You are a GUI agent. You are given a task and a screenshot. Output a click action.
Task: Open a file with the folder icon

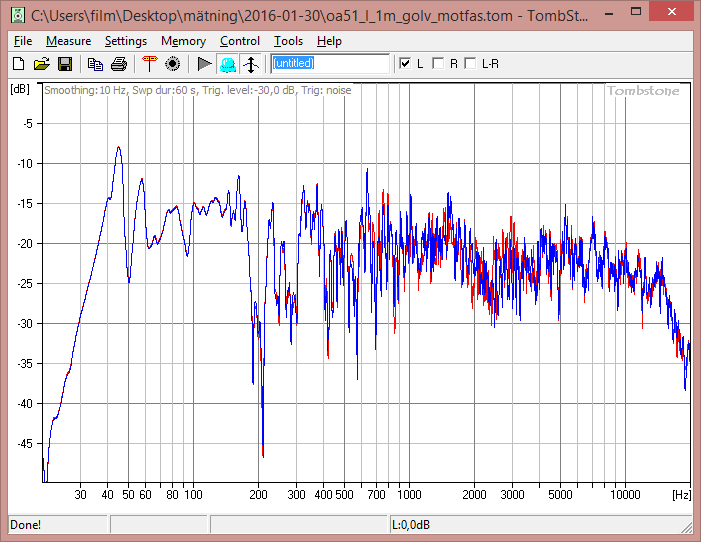pyautogui.click(x=42, y=64)
